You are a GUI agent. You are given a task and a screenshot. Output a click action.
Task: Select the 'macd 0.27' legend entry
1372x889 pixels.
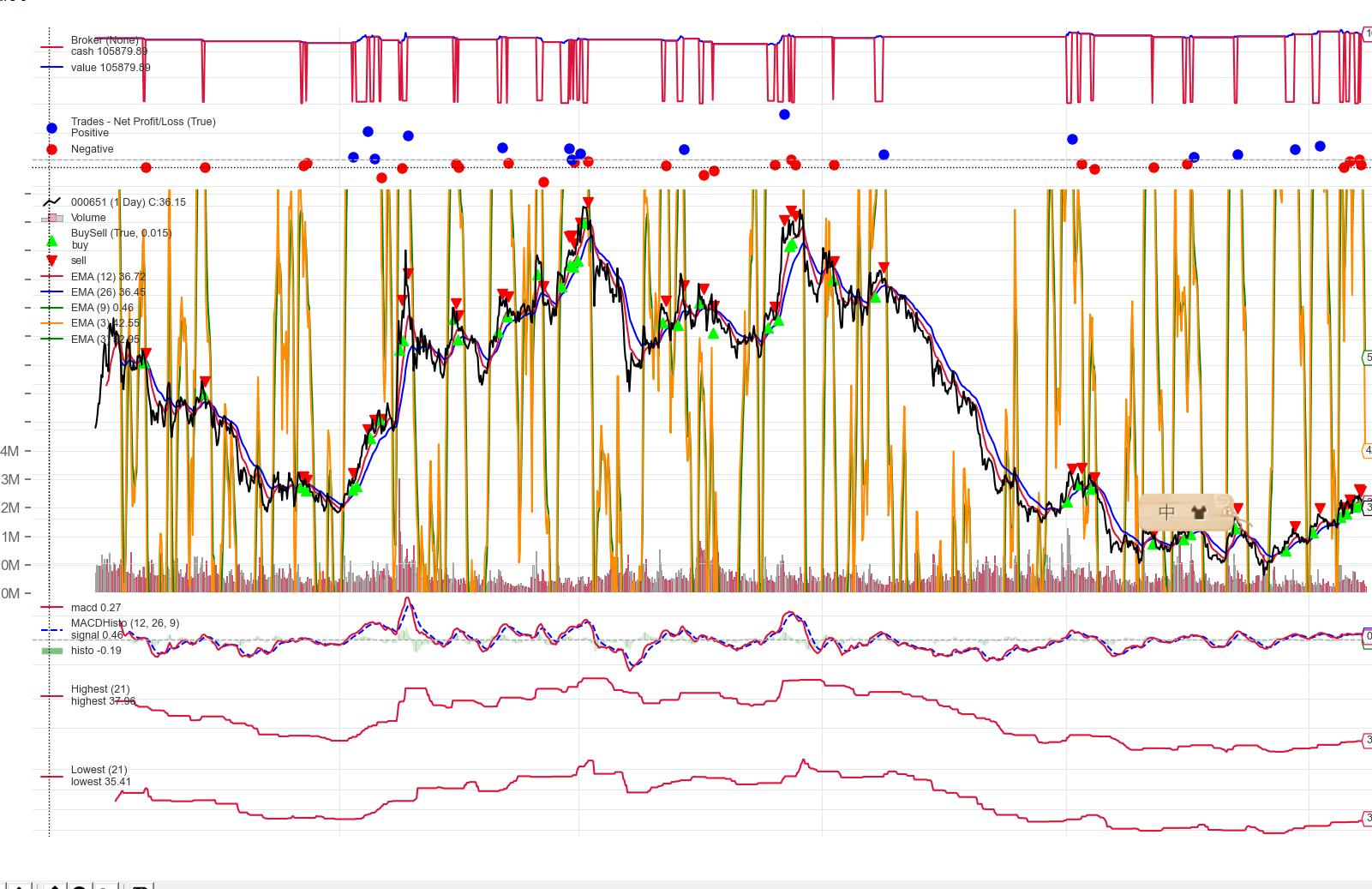[96, 608]
